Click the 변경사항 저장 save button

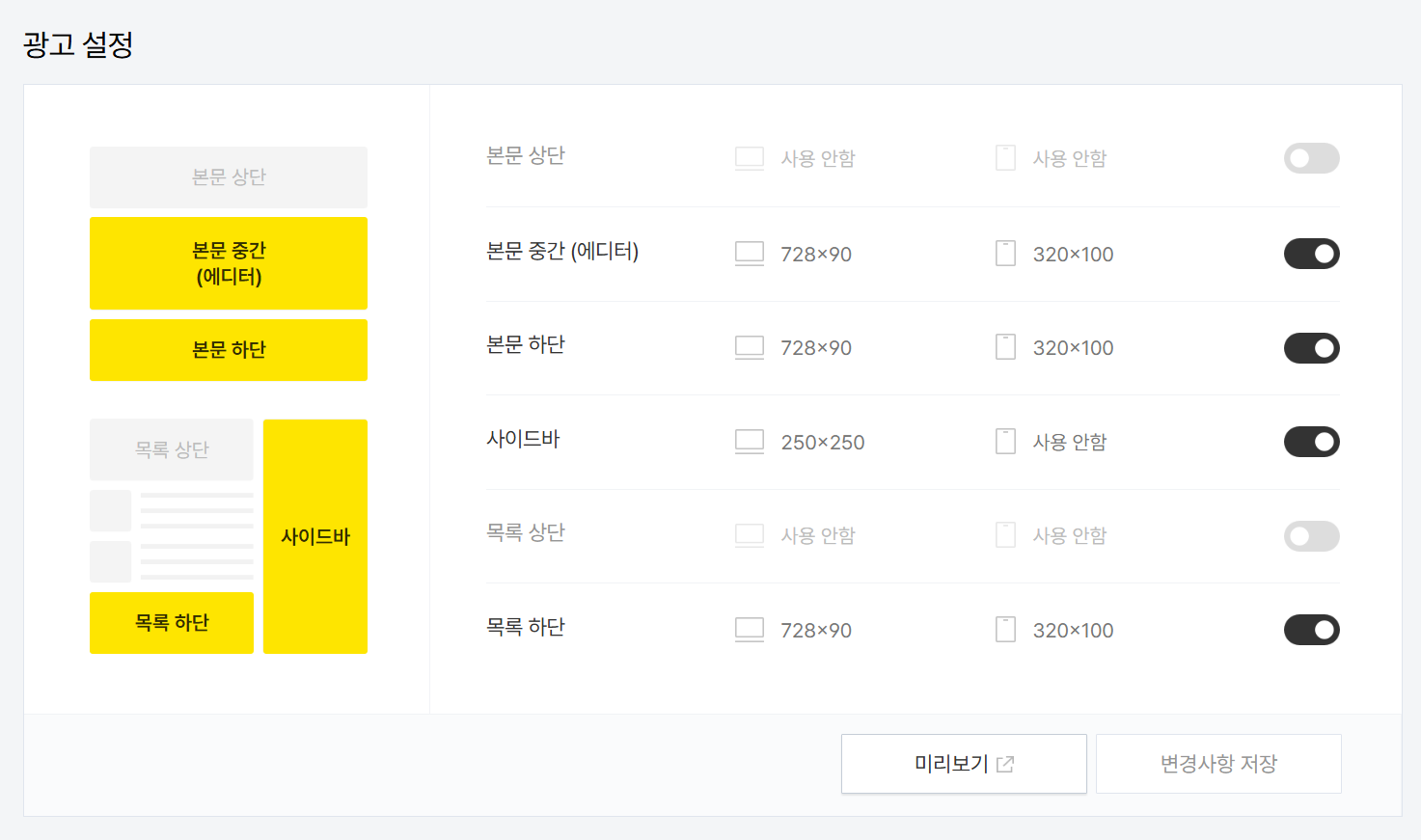tap(1217, 763)
